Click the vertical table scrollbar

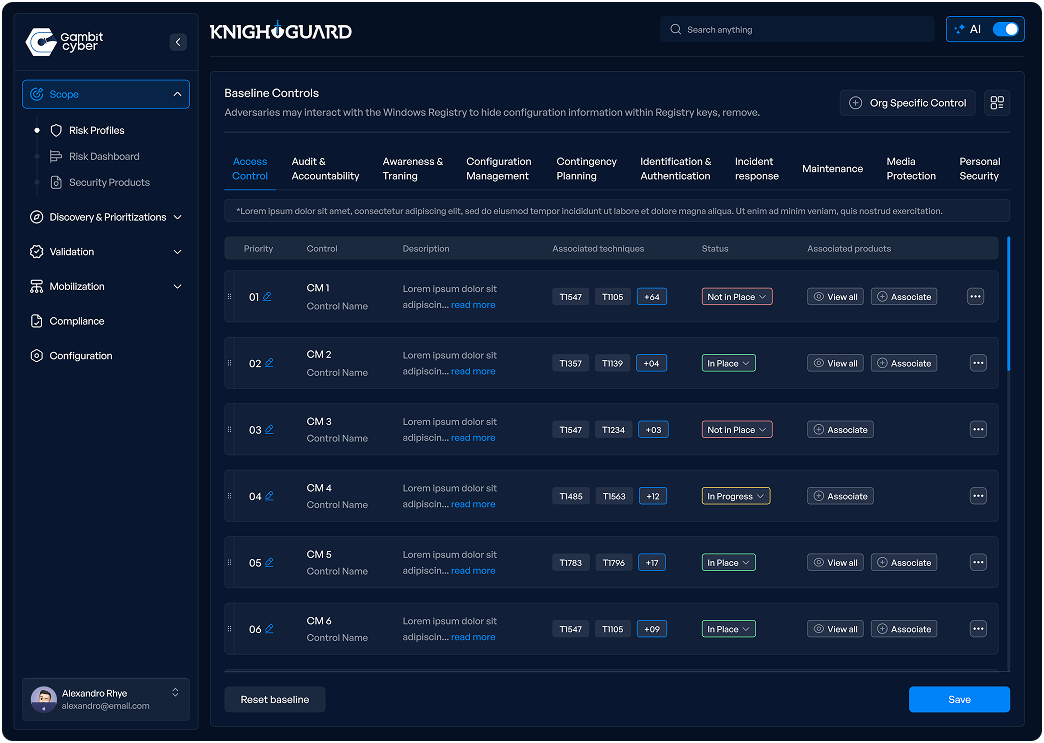tap(1008, 304)
